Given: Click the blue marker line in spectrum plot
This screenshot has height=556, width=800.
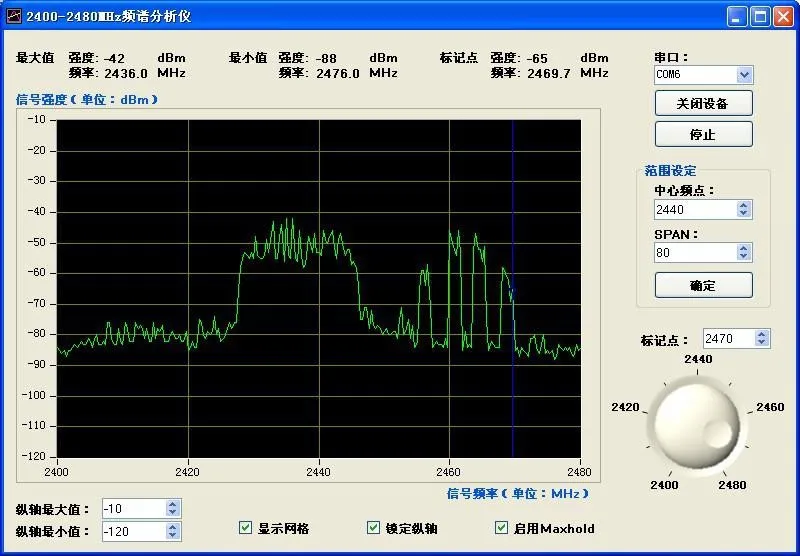Looking at the screenshot, I should click(513, 289).
